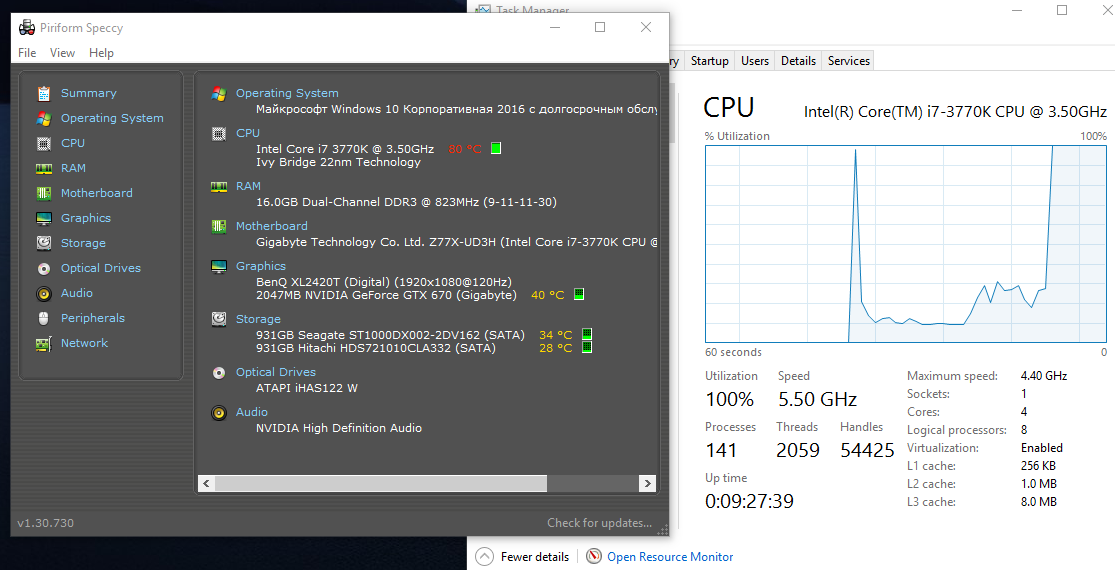Click the memory icon beside RAM heading
The image size is (1115, 570).
click(x=219, y=186)
